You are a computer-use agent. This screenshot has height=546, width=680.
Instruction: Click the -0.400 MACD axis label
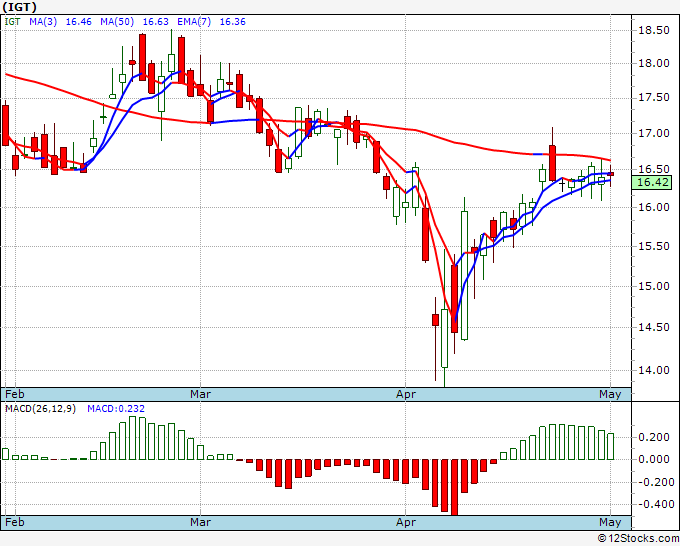pos(654,504)
